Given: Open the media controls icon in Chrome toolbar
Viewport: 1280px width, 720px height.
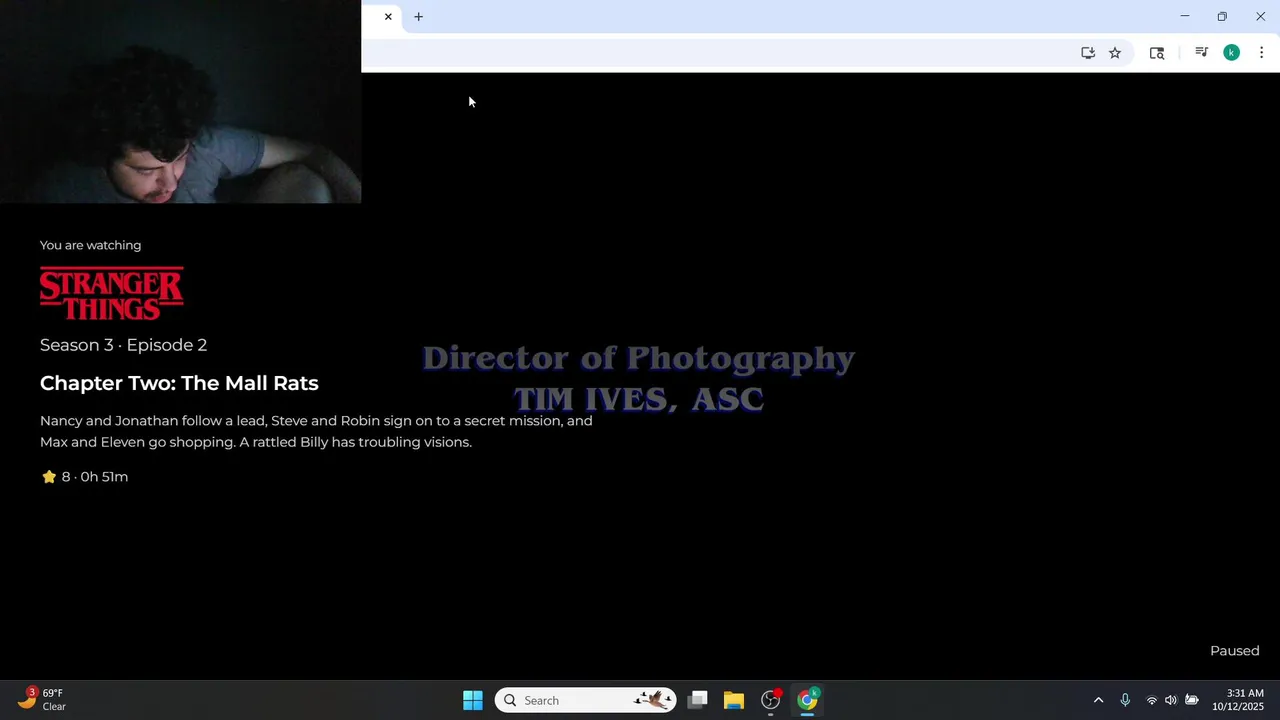Looking at the screenshot, I should tap(1201, 53).
